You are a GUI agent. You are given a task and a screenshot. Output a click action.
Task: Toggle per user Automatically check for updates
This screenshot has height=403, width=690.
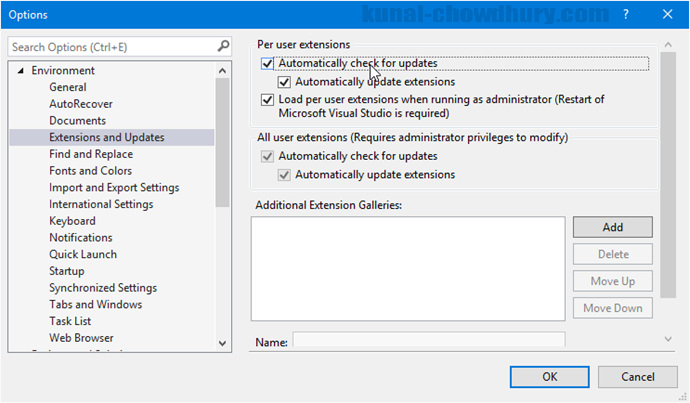click(x=267, y=64)
